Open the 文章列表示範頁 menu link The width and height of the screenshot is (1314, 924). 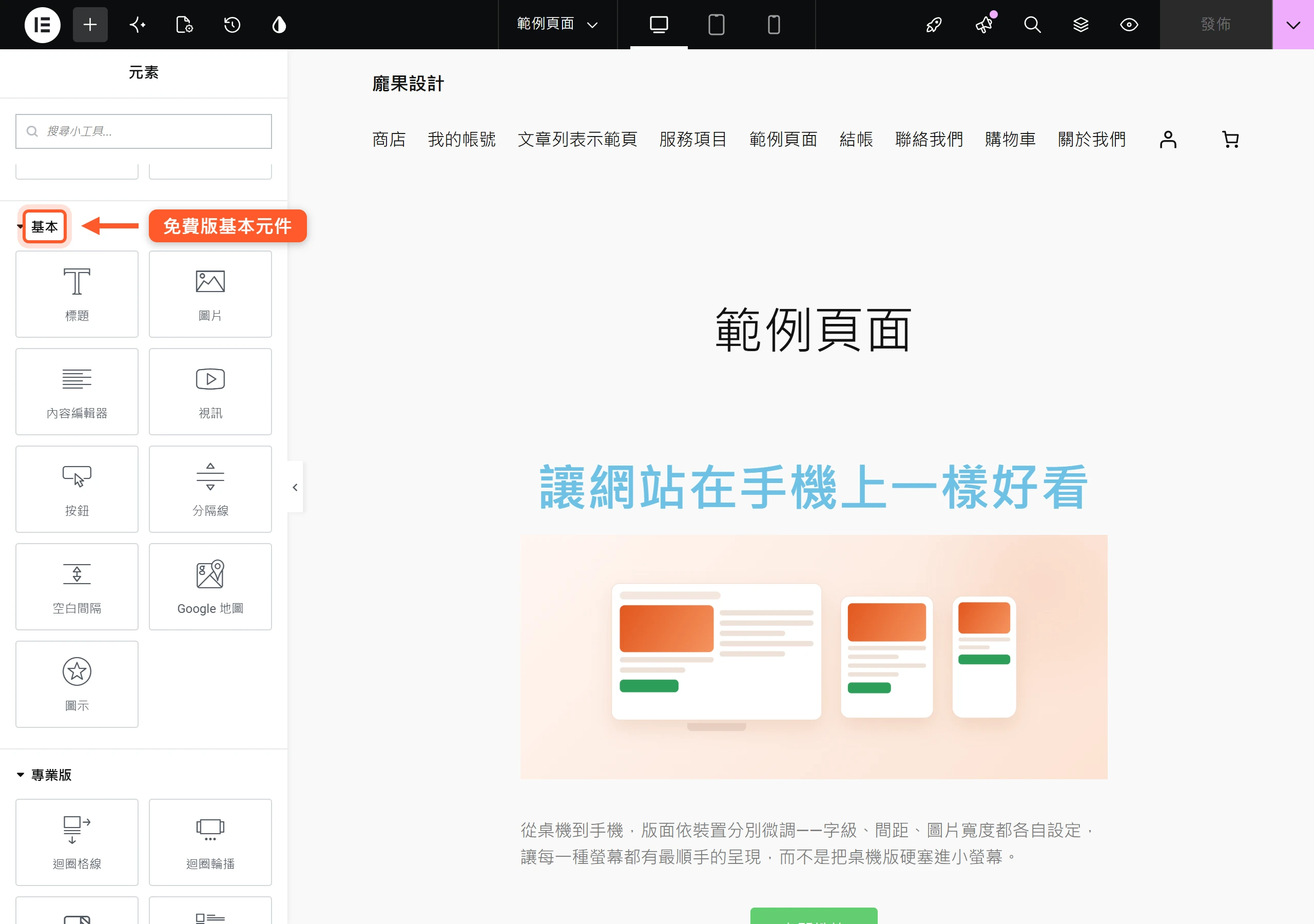point(577,139)
